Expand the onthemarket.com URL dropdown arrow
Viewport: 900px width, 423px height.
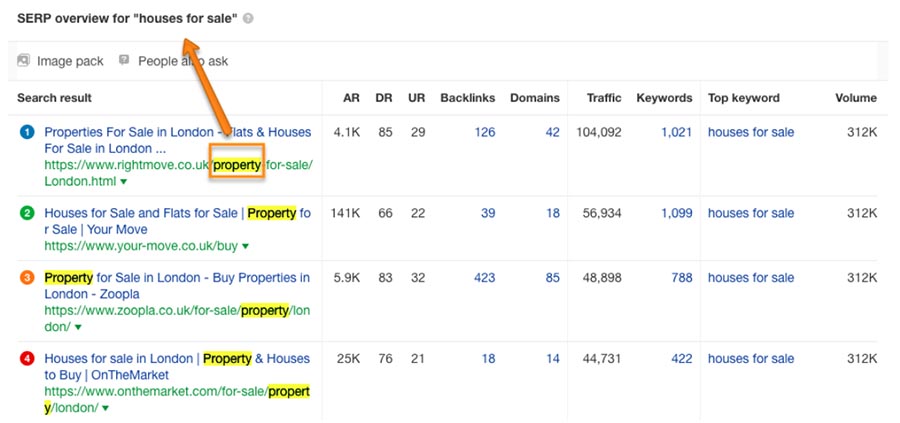[105, 408]
